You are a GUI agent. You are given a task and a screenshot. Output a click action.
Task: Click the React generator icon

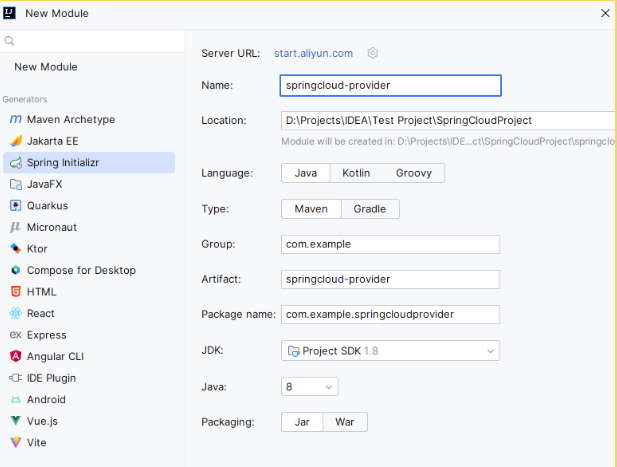tap(16, 313)
